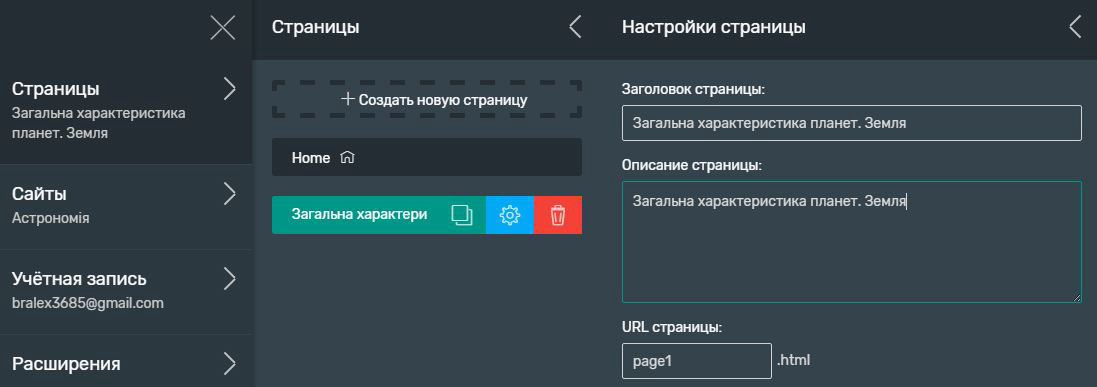Click the Астрономія site name text
1097x387 pixels.
tap(51, 218)
